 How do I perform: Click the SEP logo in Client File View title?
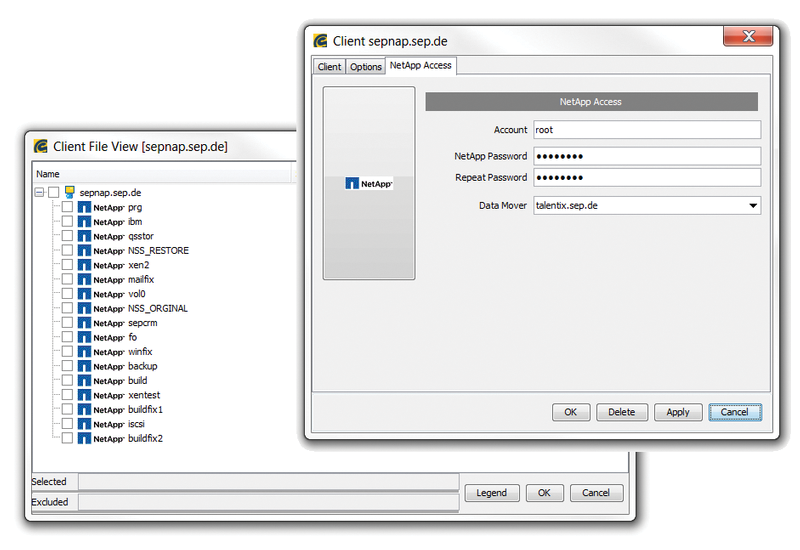click(x=41, y=146)
